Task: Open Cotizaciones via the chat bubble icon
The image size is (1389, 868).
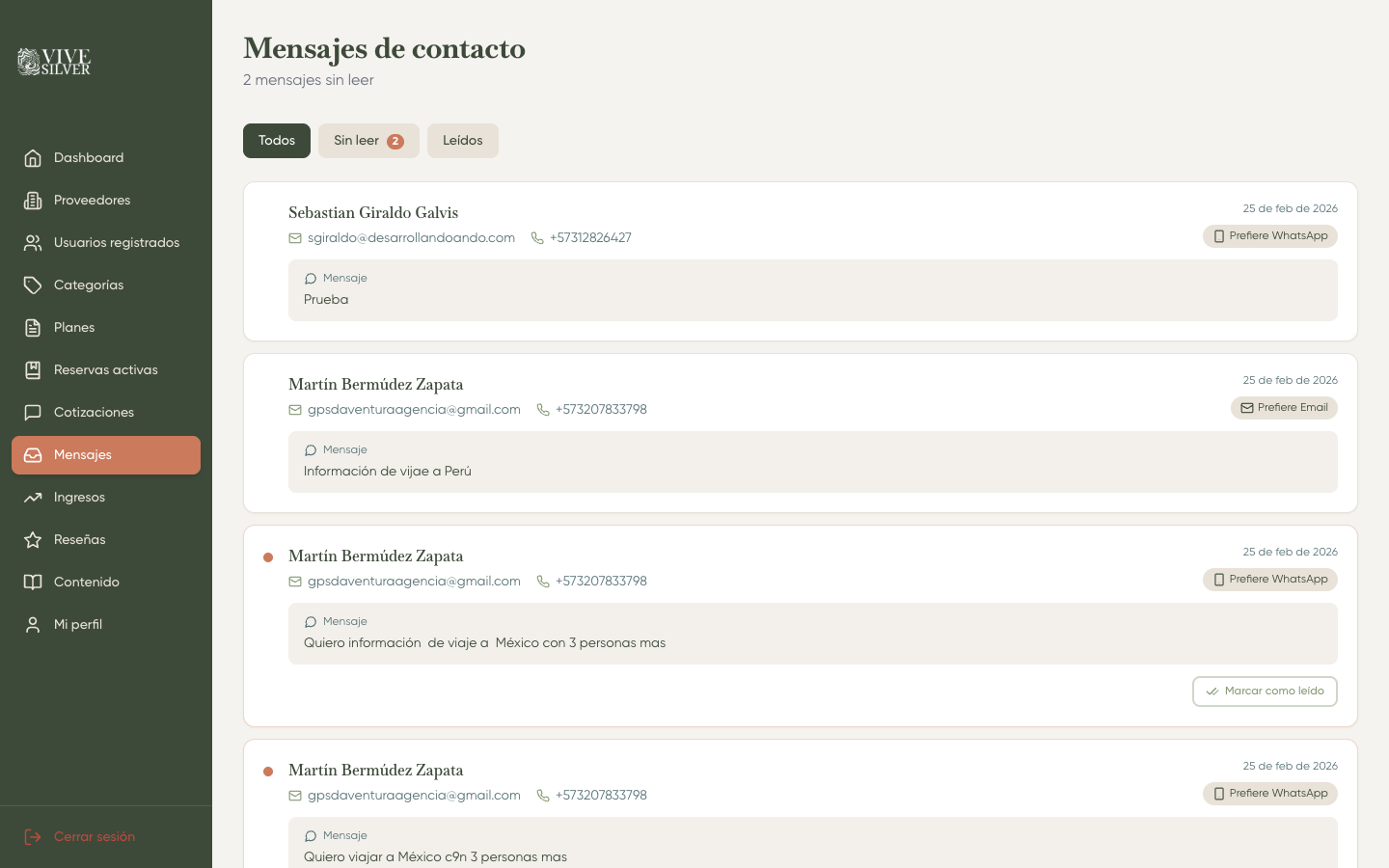Action: click(34, 412)
